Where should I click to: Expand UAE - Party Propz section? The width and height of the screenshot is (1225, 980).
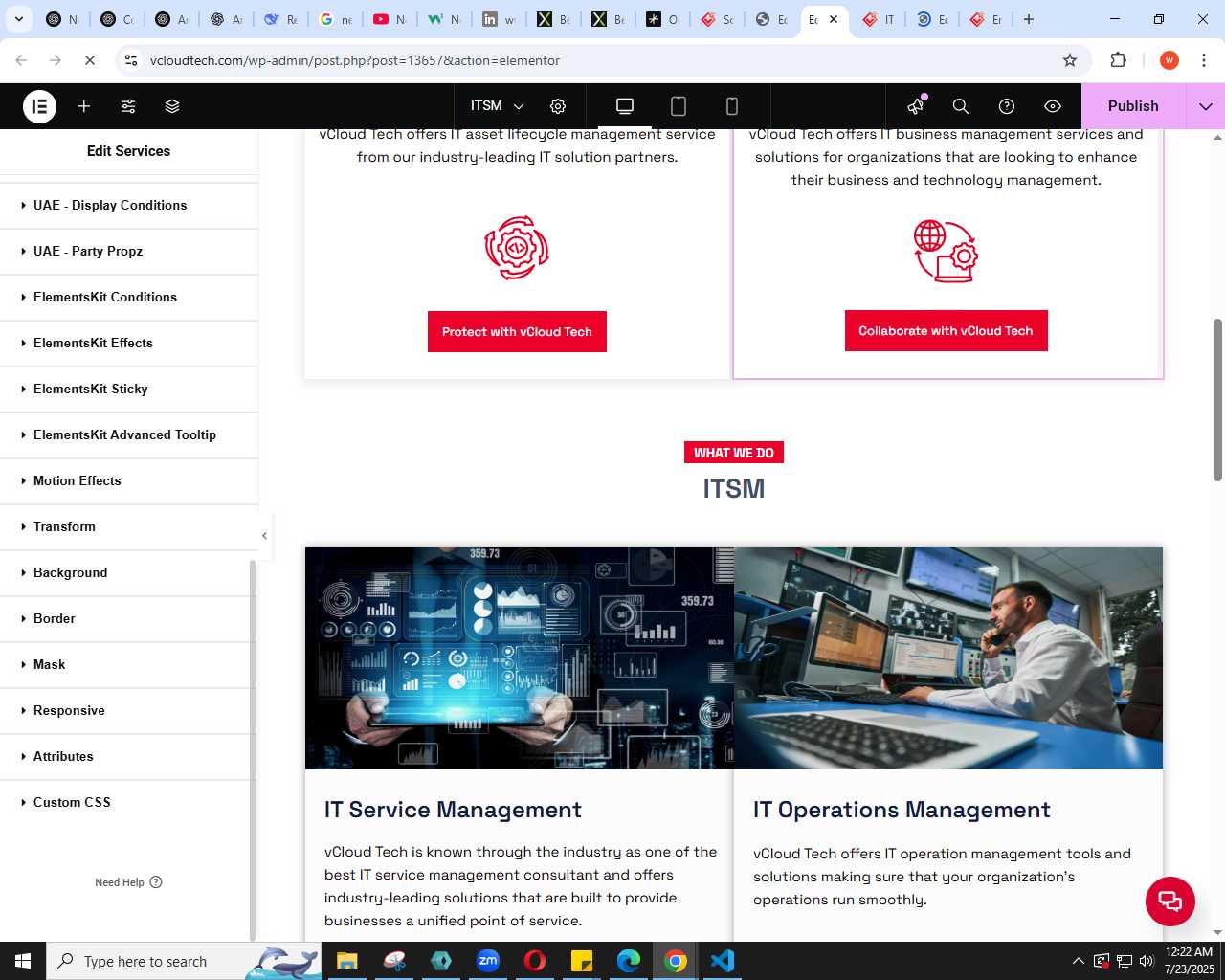click(128, 251)
